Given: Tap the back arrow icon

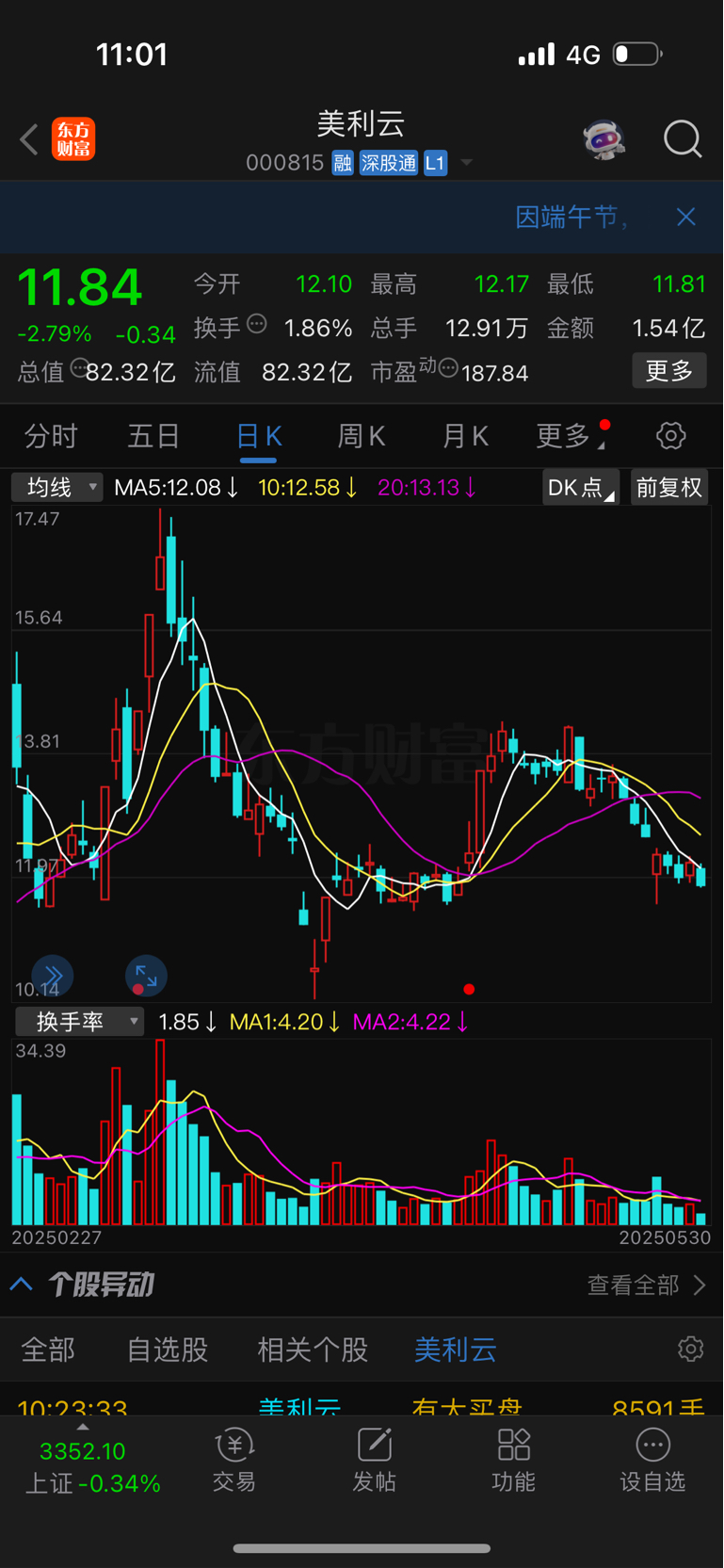Looking at the screenshot, I should 29,139.
